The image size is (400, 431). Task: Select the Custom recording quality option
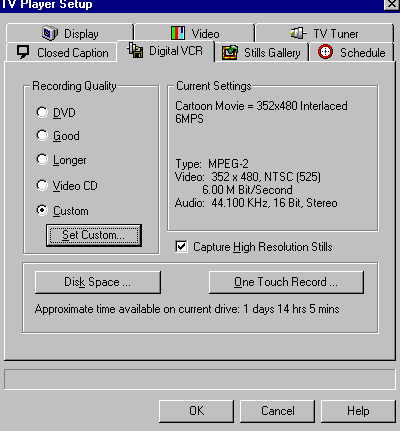coord(63,211)
